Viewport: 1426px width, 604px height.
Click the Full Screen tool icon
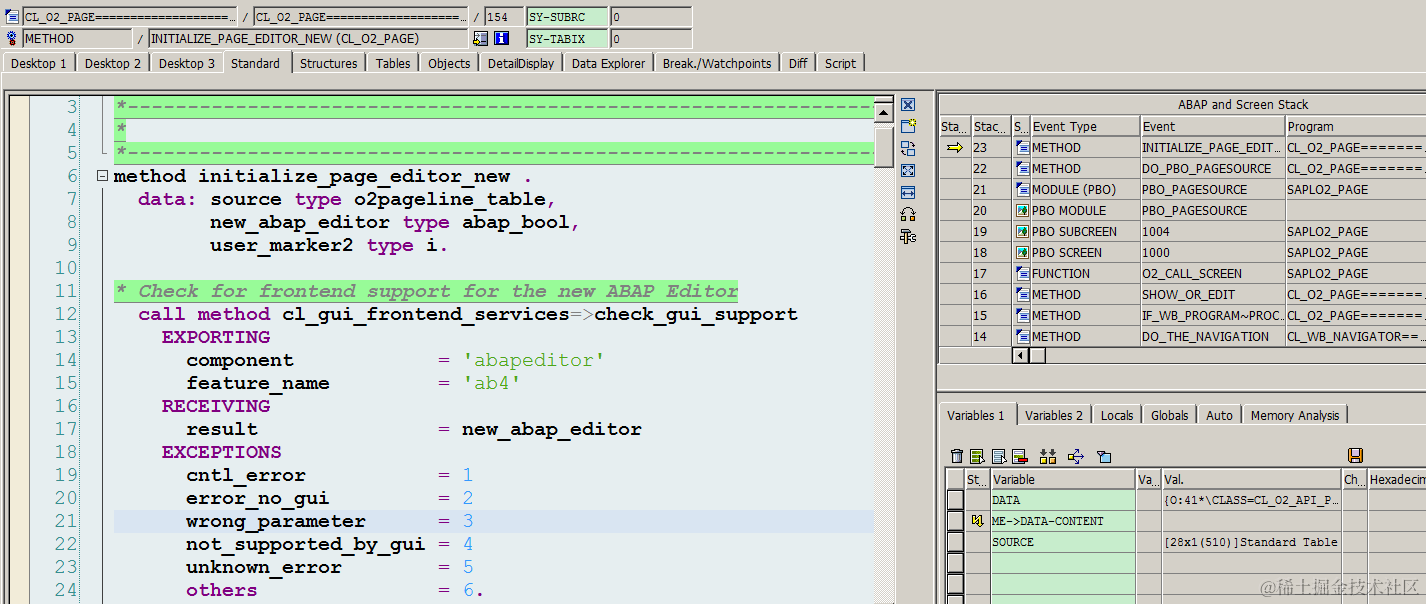click(908, 170)
